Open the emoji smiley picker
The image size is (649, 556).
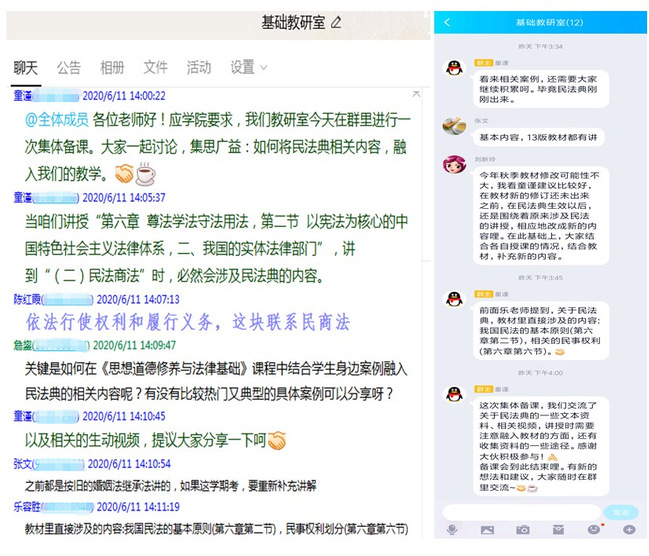click(594, 529)
